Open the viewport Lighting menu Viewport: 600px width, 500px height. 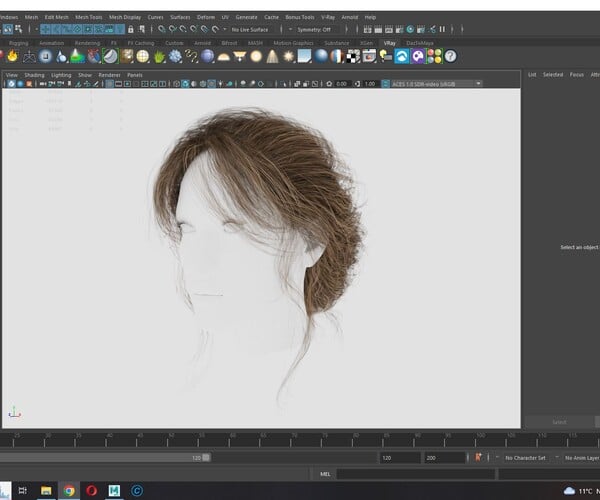[61, 75]
